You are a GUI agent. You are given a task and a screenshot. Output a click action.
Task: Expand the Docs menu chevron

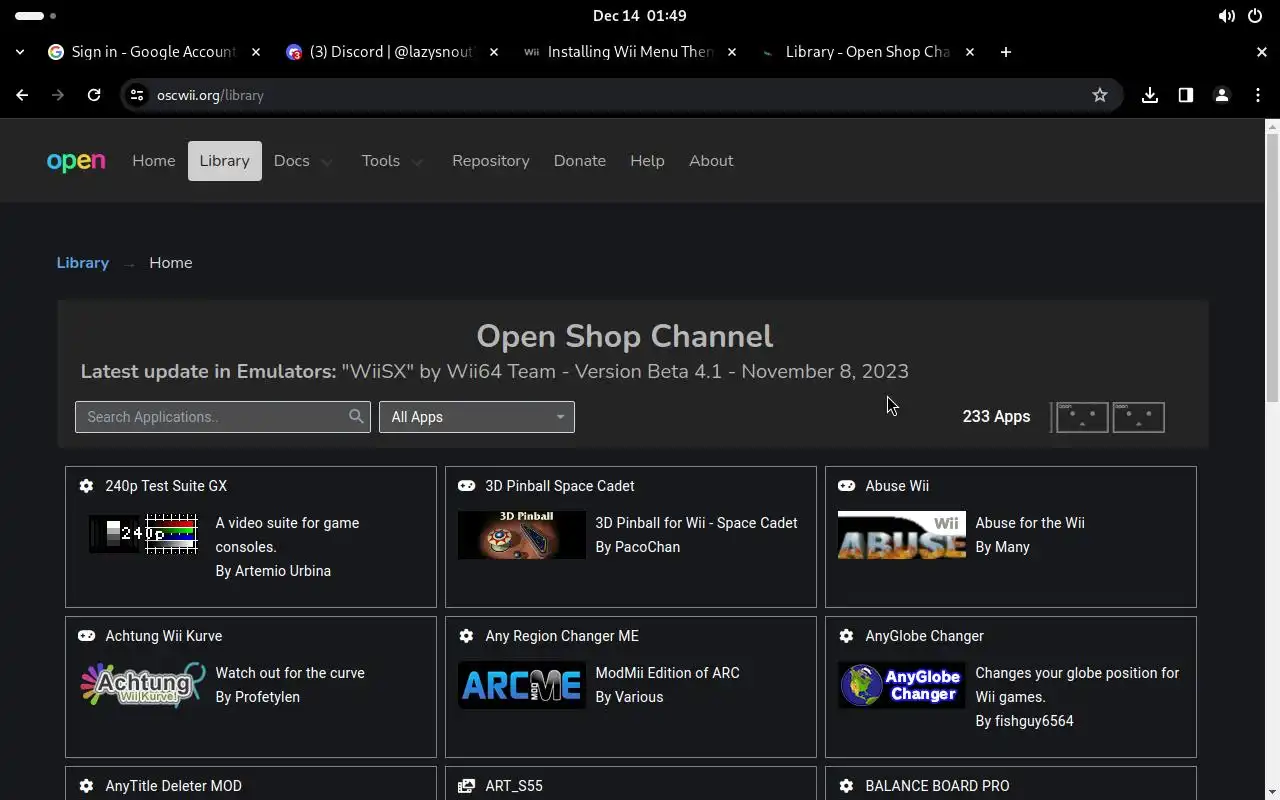click(326, 162)
